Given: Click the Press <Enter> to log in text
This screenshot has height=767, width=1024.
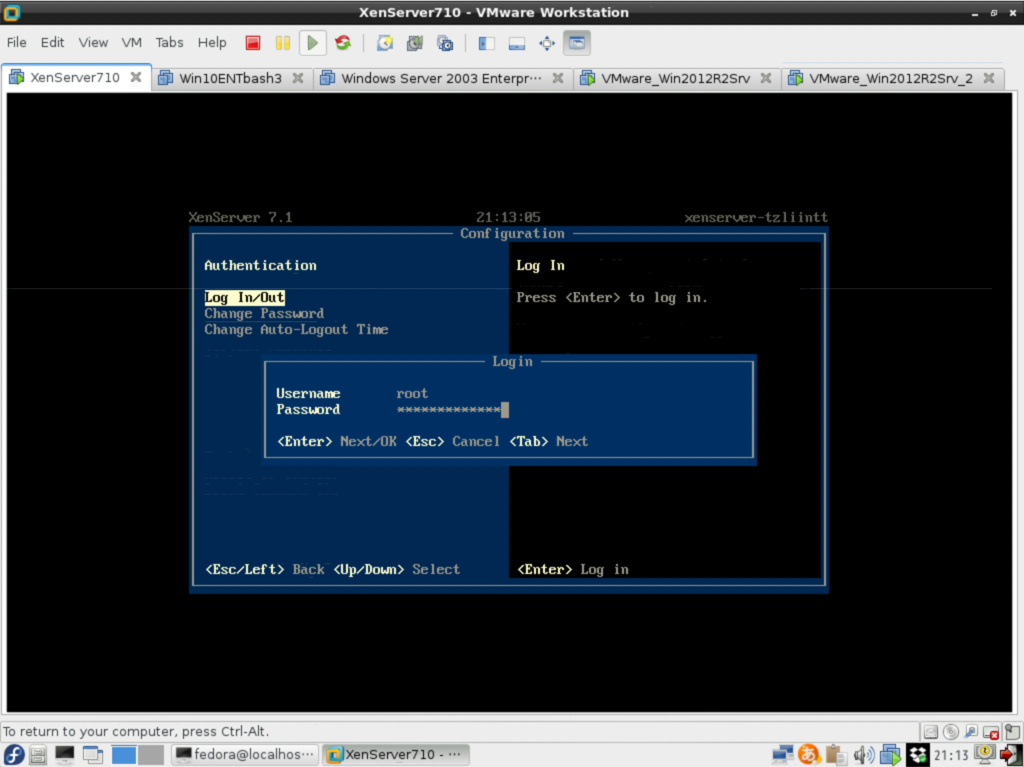Looking at the screenshot, I should (612, 298).
